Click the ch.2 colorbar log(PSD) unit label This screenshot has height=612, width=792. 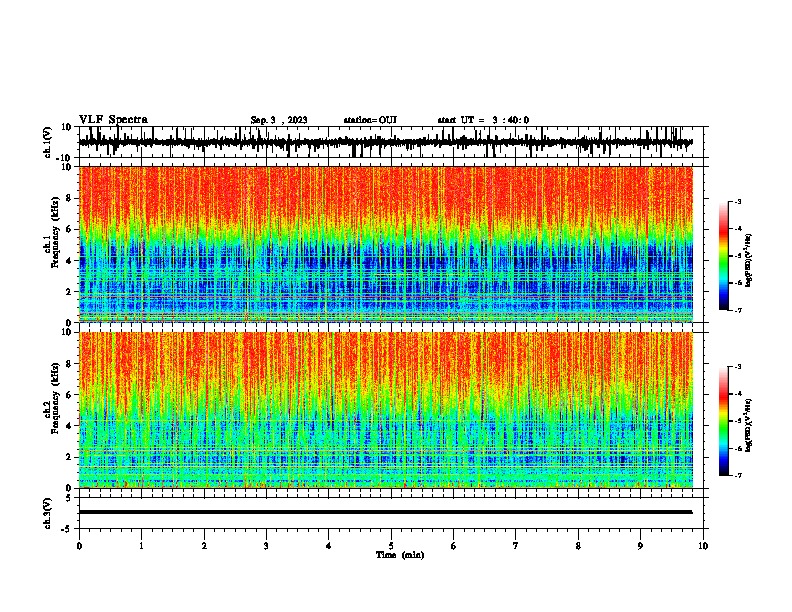pyautogui.click(x=749, y=425)
